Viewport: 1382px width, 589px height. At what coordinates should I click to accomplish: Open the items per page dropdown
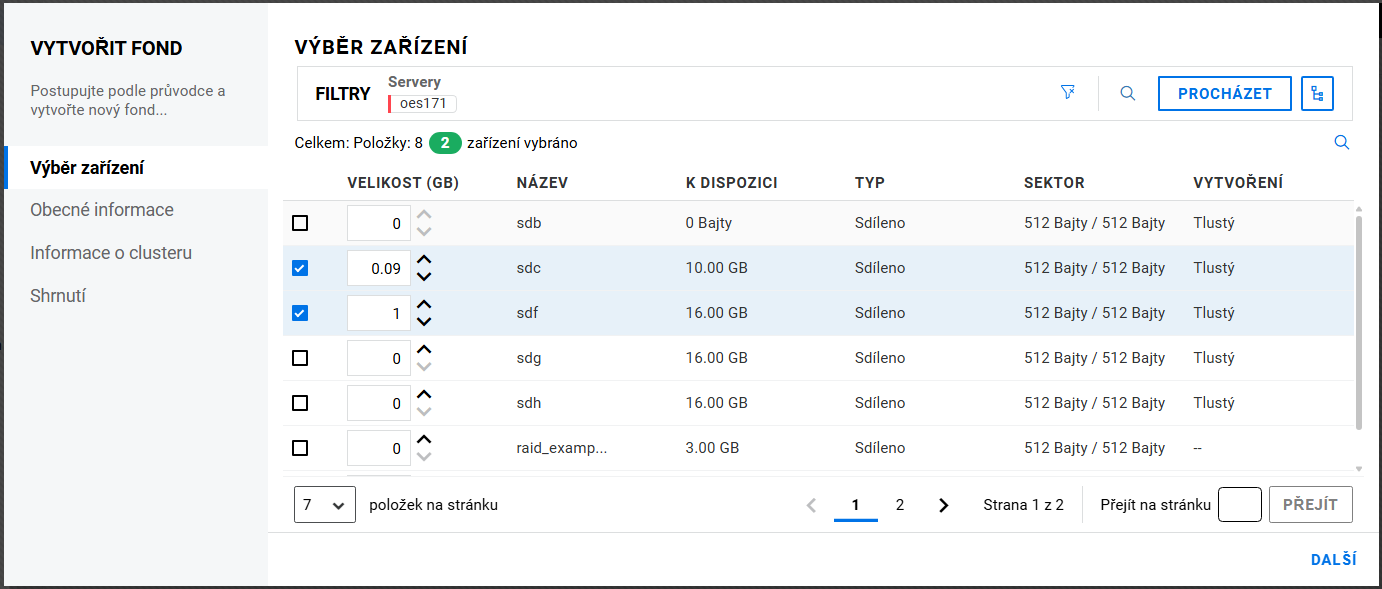(324, 505)
